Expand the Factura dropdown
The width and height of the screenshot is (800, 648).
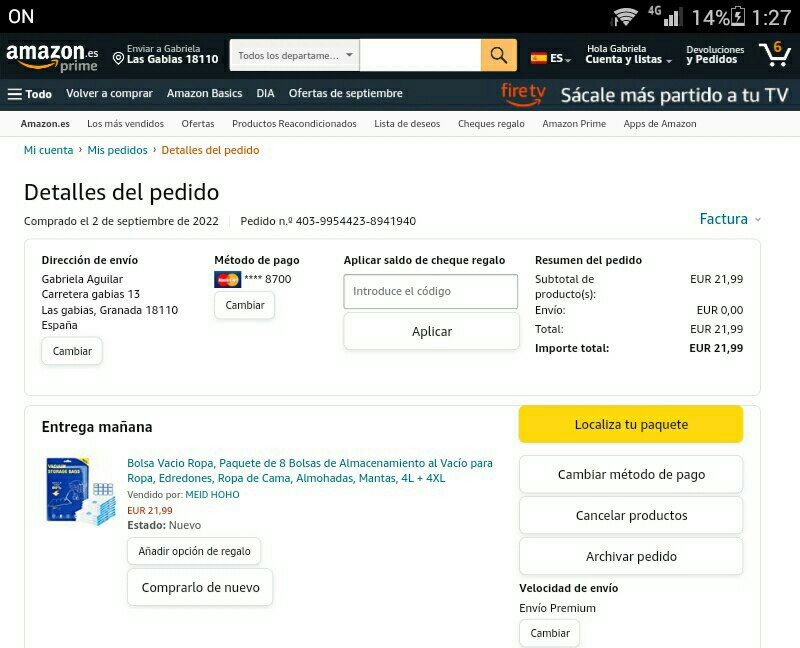(730, 219)
